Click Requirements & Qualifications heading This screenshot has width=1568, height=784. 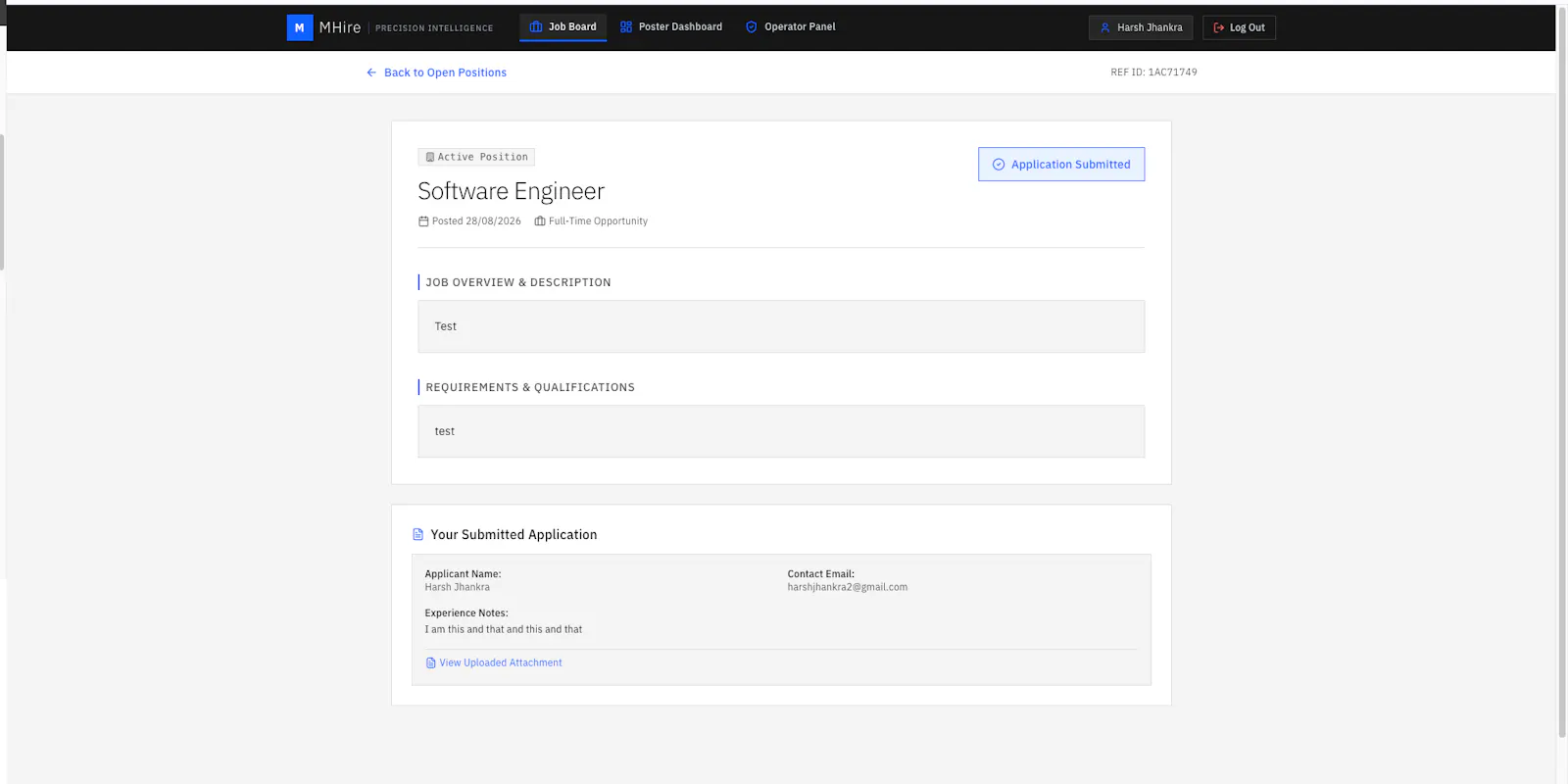pos(530,387)
